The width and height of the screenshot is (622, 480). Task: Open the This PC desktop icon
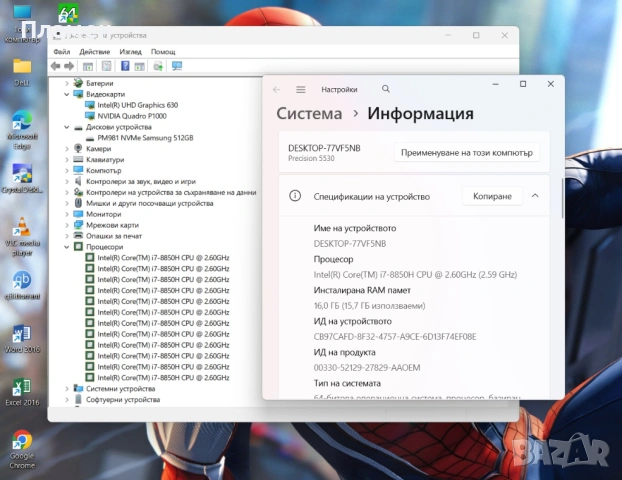22,24
